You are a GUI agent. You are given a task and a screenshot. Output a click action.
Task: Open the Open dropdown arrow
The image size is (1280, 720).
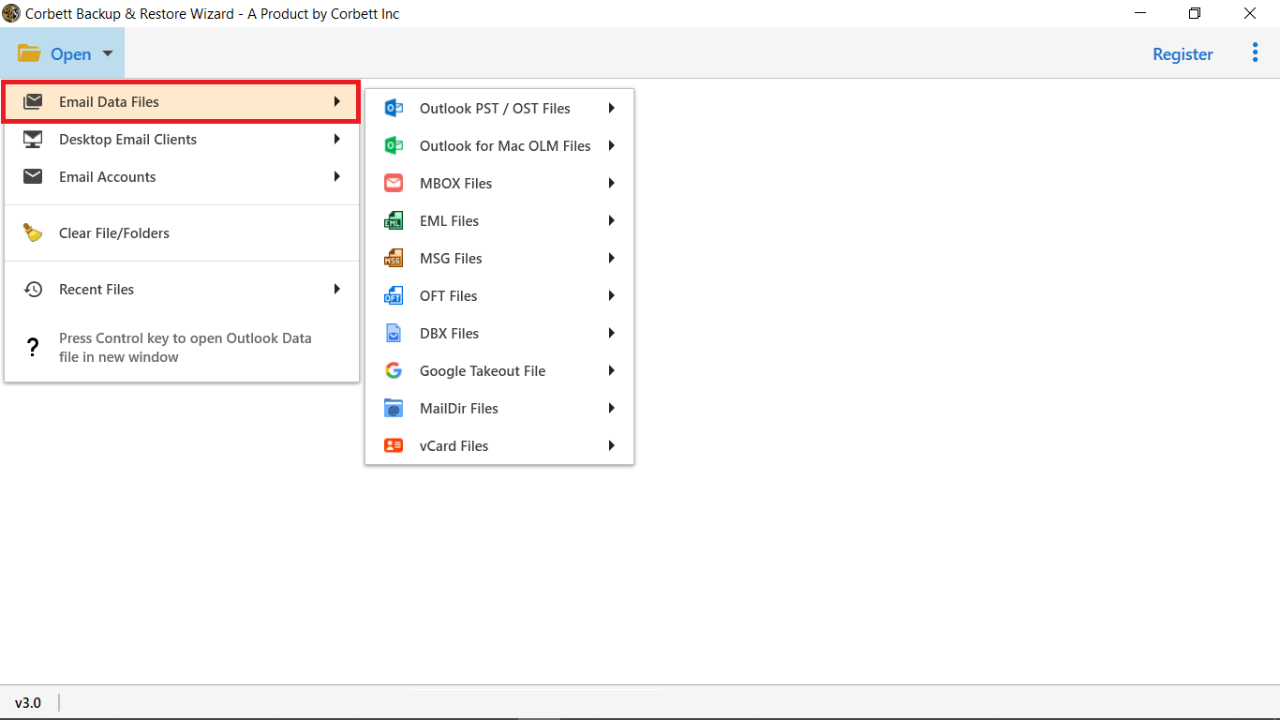pyautogui.click(x=107, y=53)
